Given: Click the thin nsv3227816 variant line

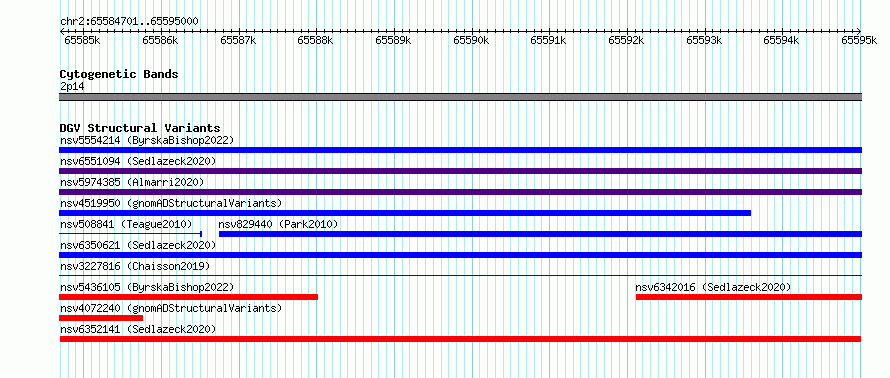Looking at the screenshot, I should pos(460,276).
